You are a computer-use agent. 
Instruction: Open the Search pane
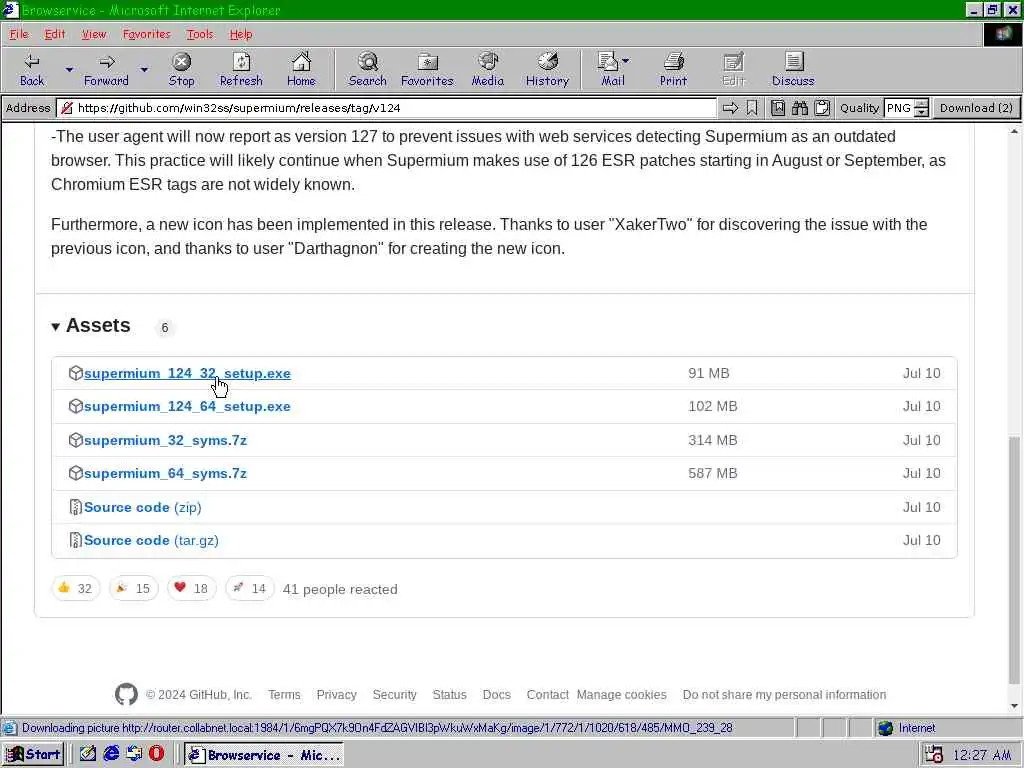(368, 69)
